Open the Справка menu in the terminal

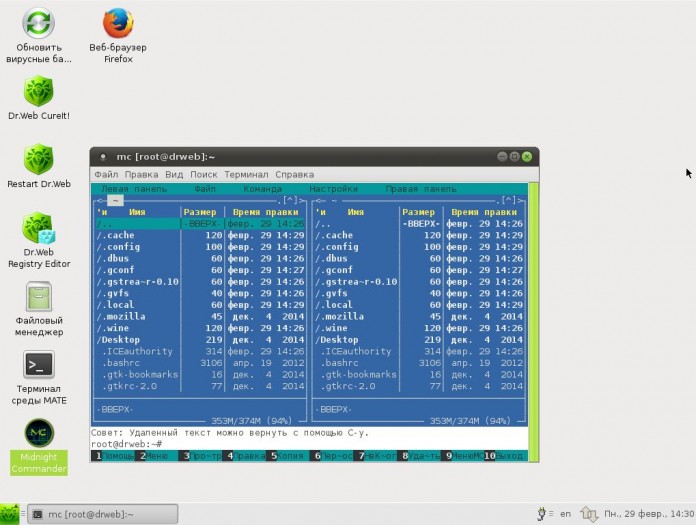[x=294, y=174]
